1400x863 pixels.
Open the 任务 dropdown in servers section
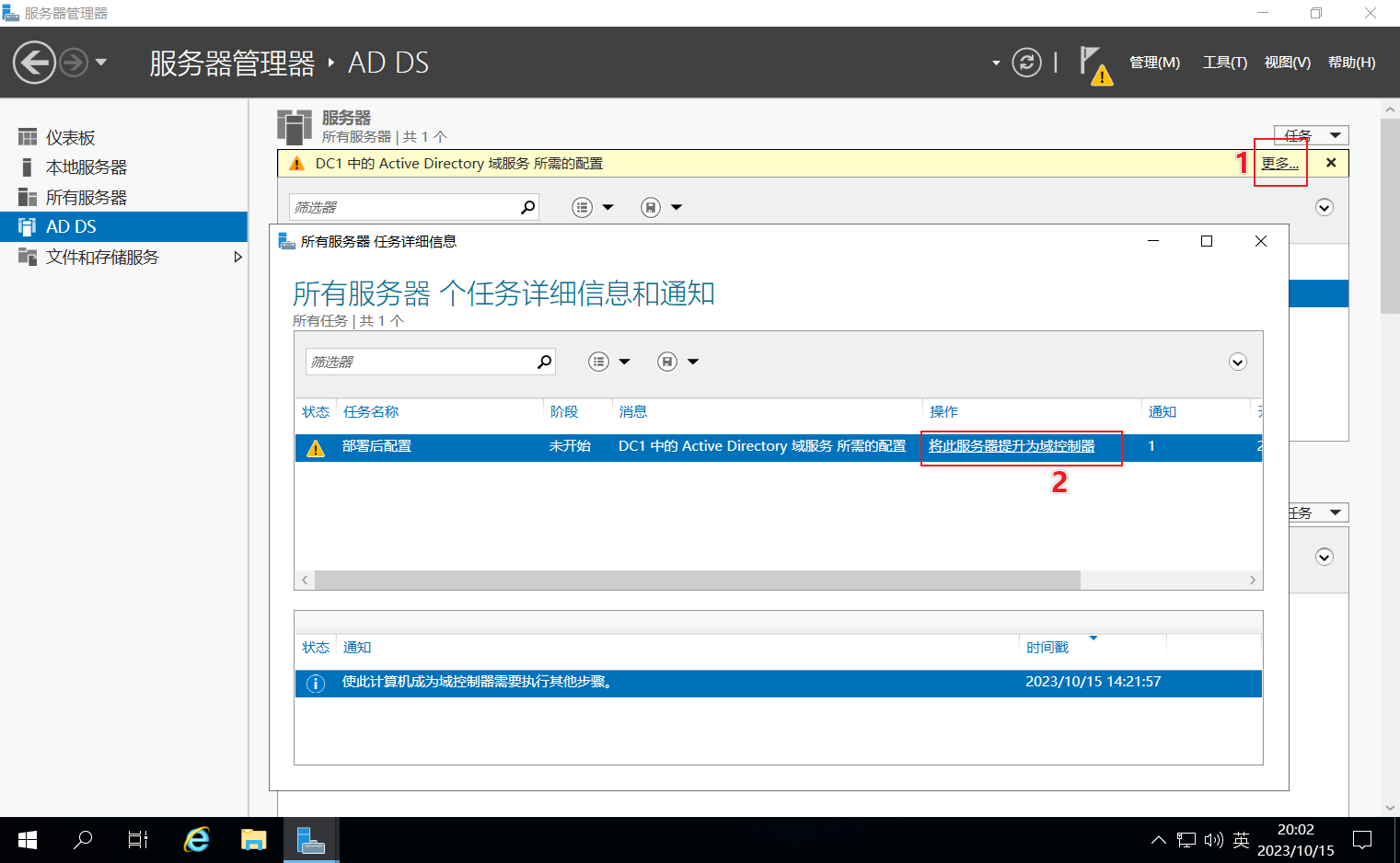(1312, 135)
